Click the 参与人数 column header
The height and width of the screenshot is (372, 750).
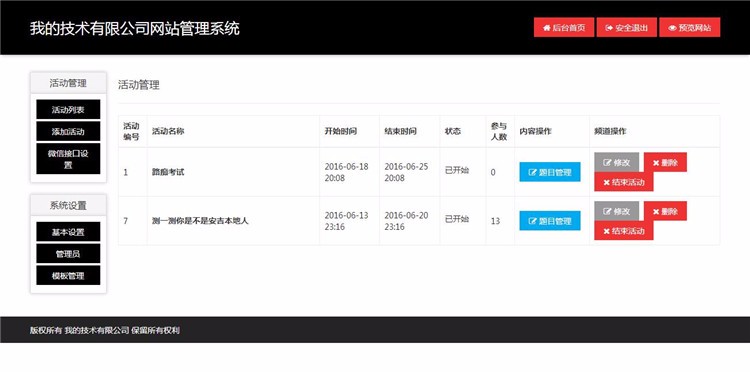[x=498, y=131]
